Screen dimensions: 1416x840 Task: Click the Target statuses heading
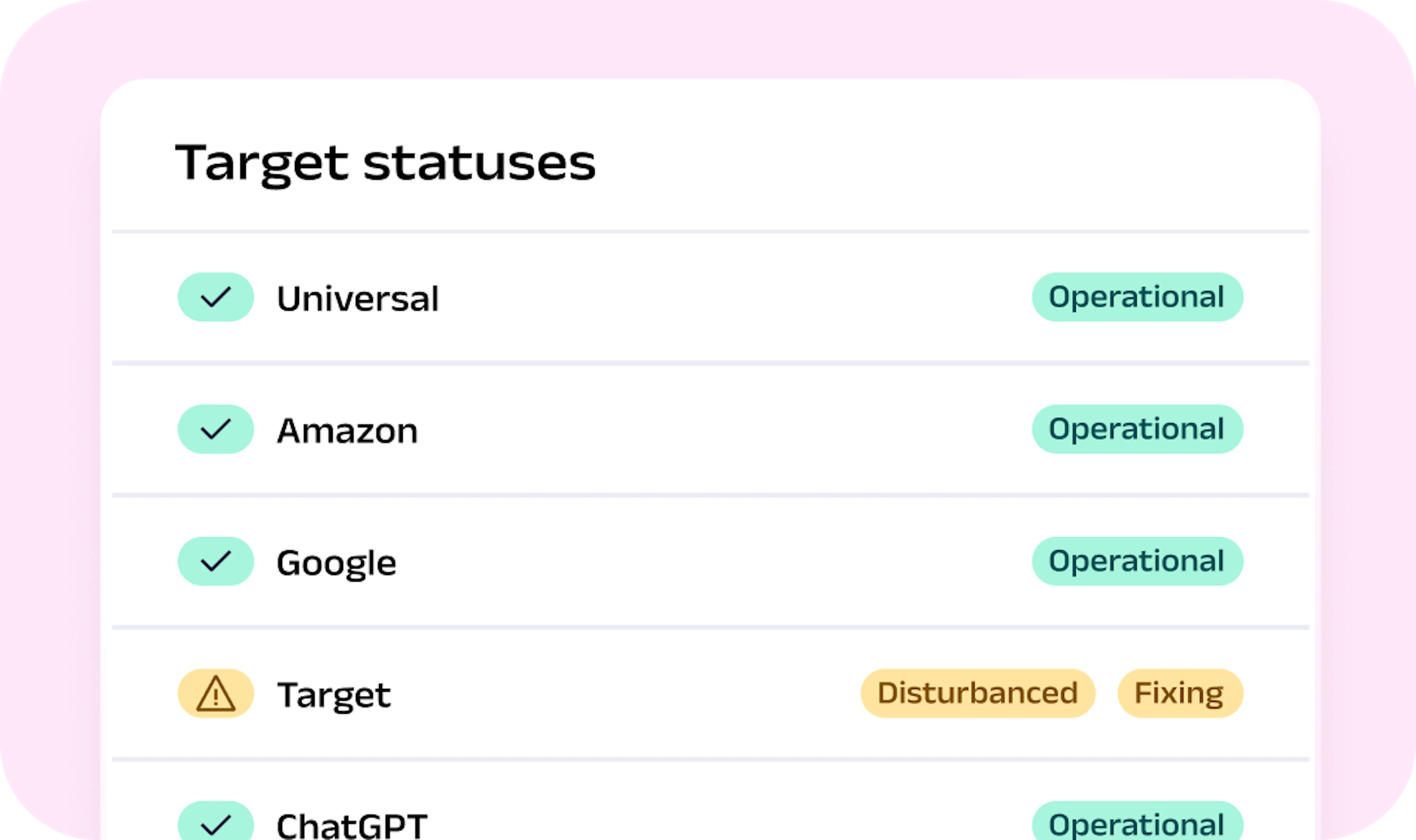click(386, 164)
